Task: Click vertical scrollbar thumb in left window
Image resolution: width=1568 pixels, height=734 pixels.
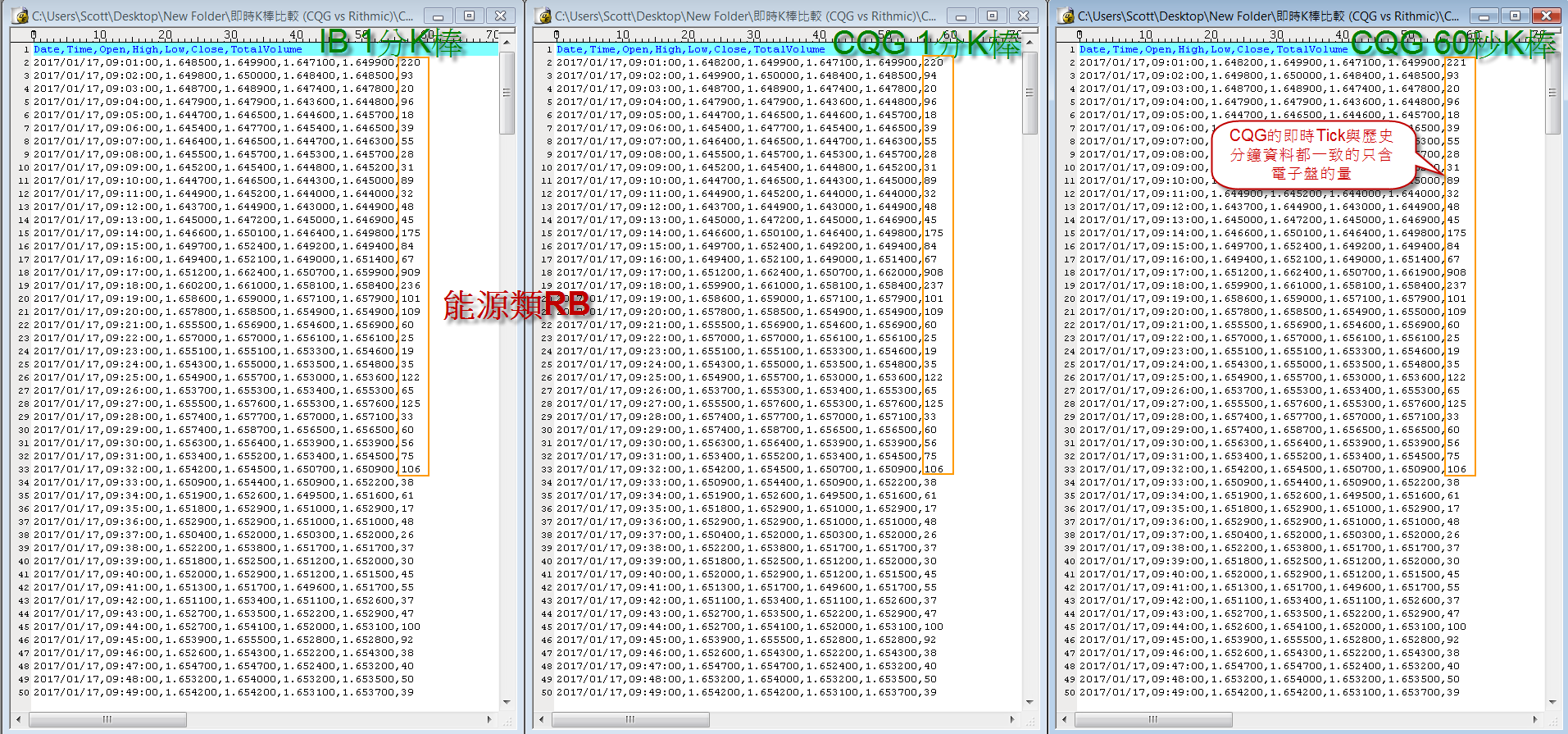Action: click(x=507, y=92)
